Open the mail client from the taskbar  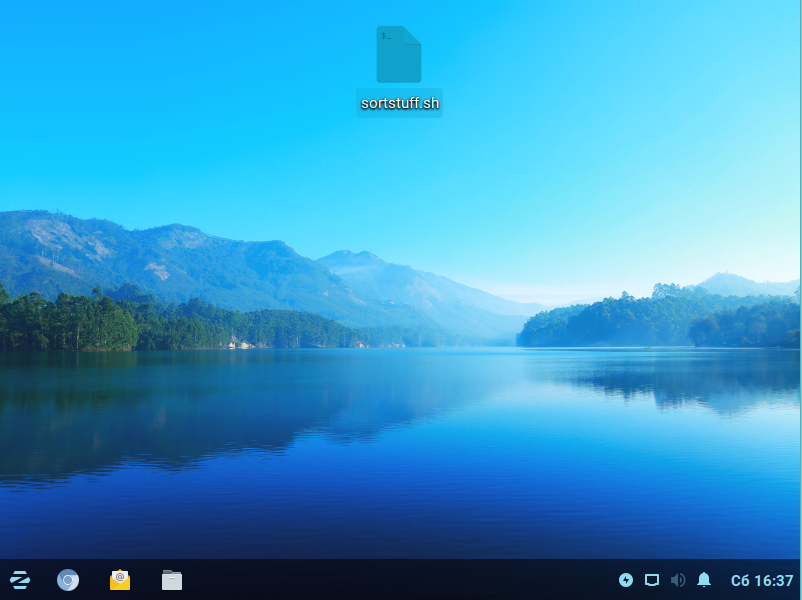point(120,580)
